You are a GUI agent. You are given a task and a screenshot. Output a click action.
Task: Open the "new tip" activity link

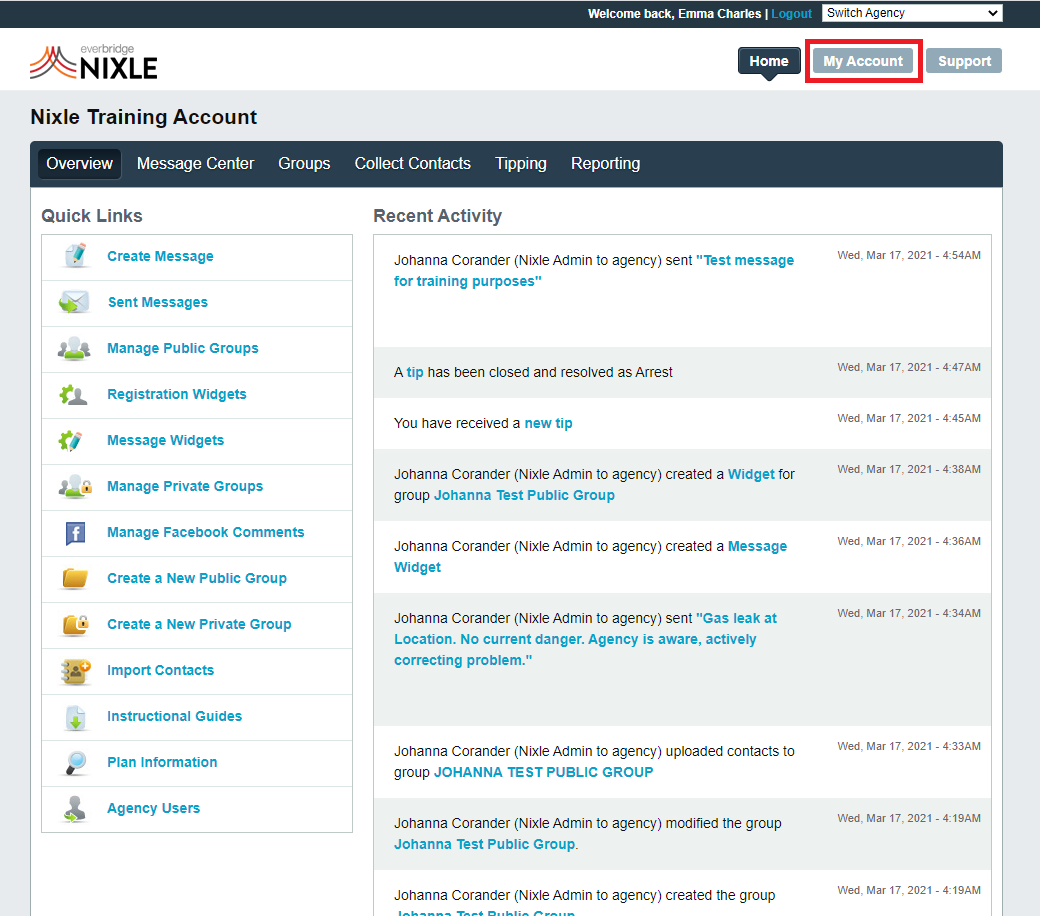pyautogui.click(x=548, y=423)
